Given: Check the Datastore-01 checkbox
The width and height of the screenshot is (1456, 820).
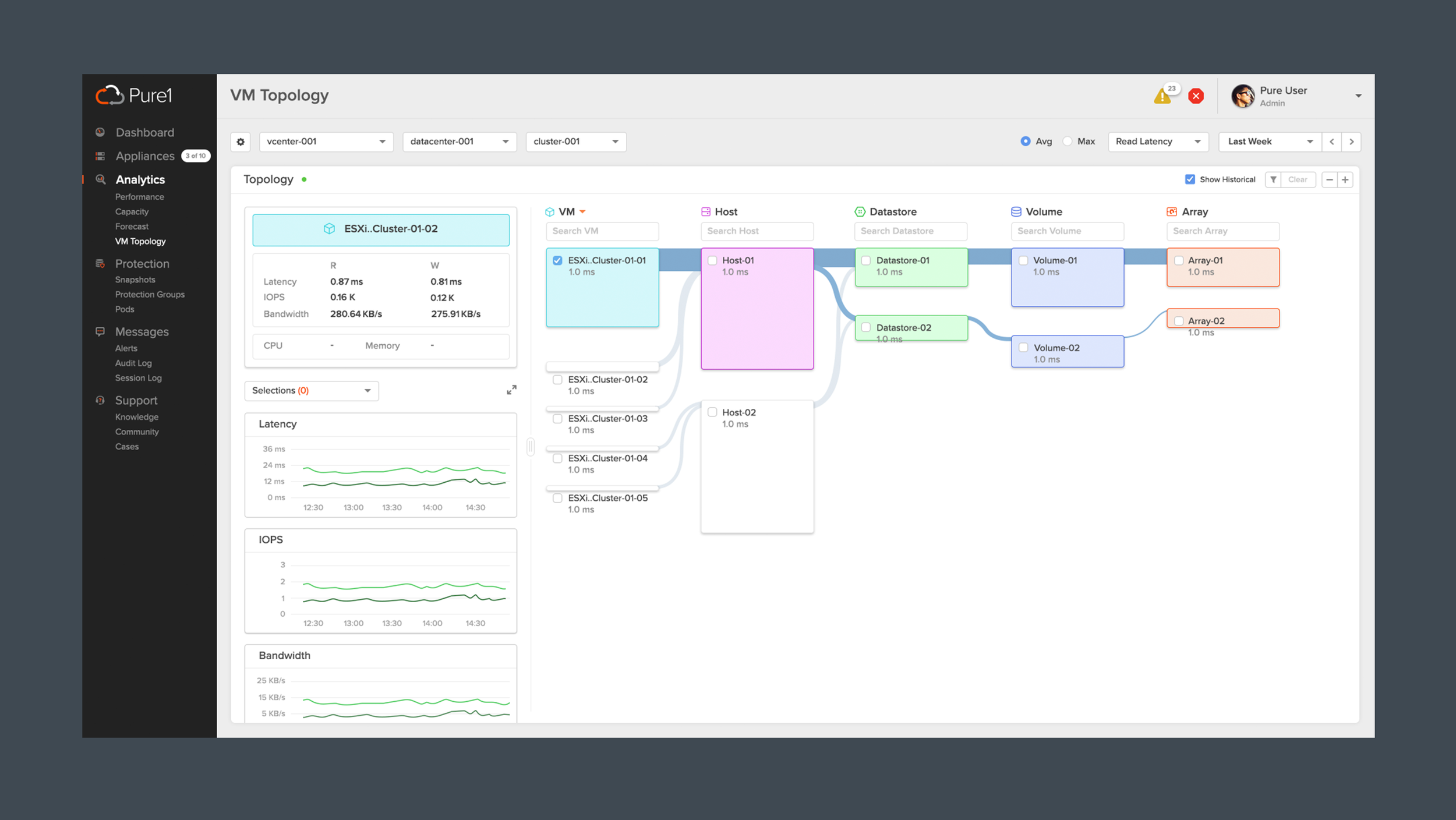Looking at the screenshot, I should [x=866, y=260].
